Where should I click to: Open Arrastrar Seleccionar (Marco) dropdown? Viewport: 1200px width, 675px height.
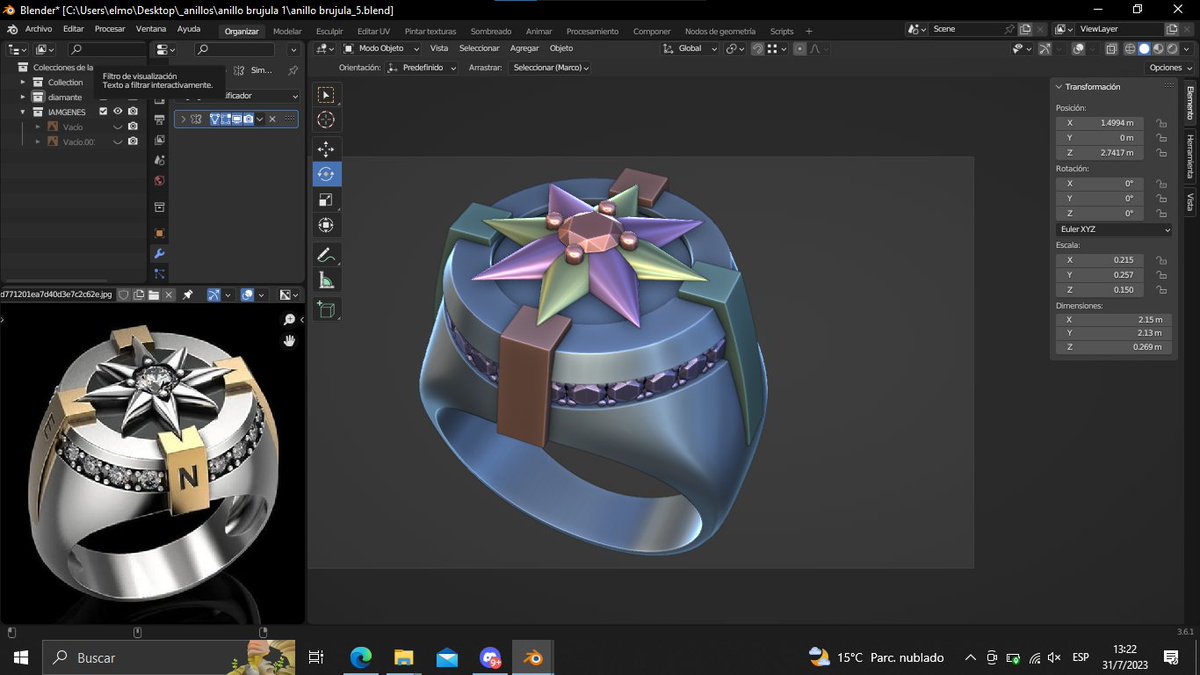click(x=550, y=68)
